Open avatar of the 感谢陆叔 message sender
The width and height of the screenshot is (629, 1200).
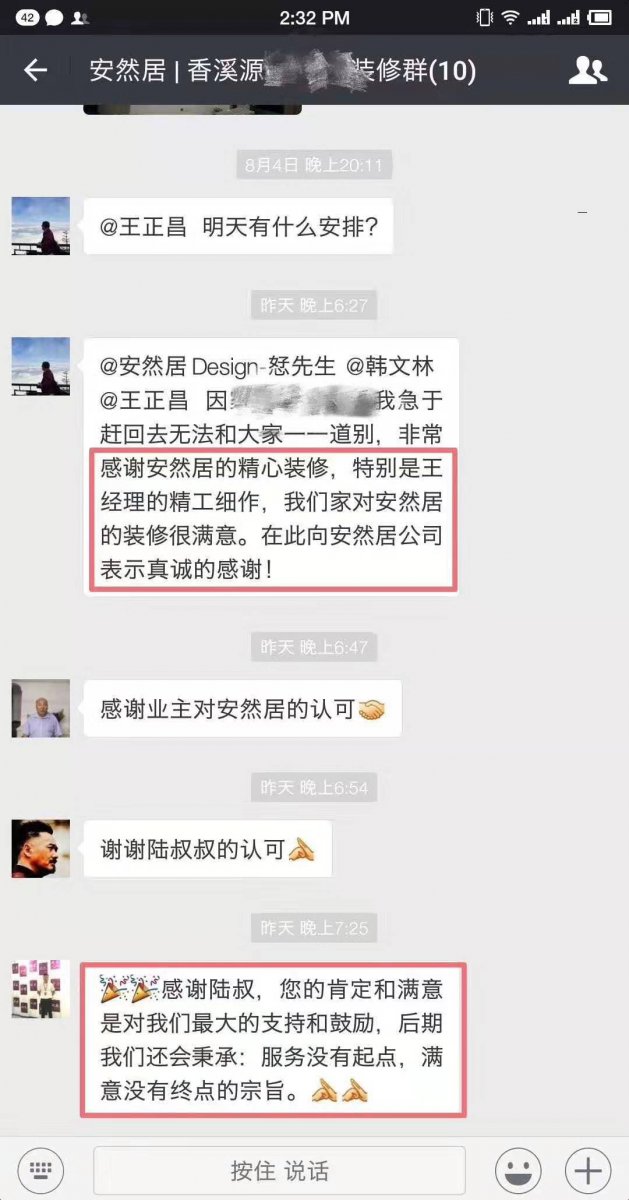[x=41, y=990]
